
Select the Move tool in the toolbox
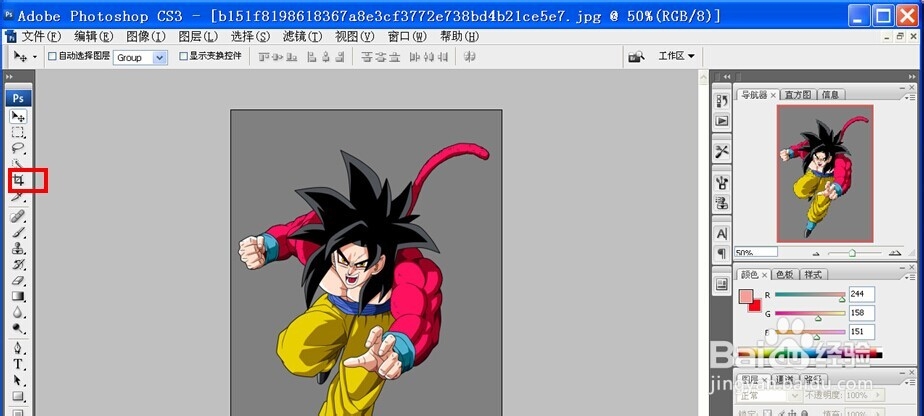pyautogui.click(x=18, y=116)
